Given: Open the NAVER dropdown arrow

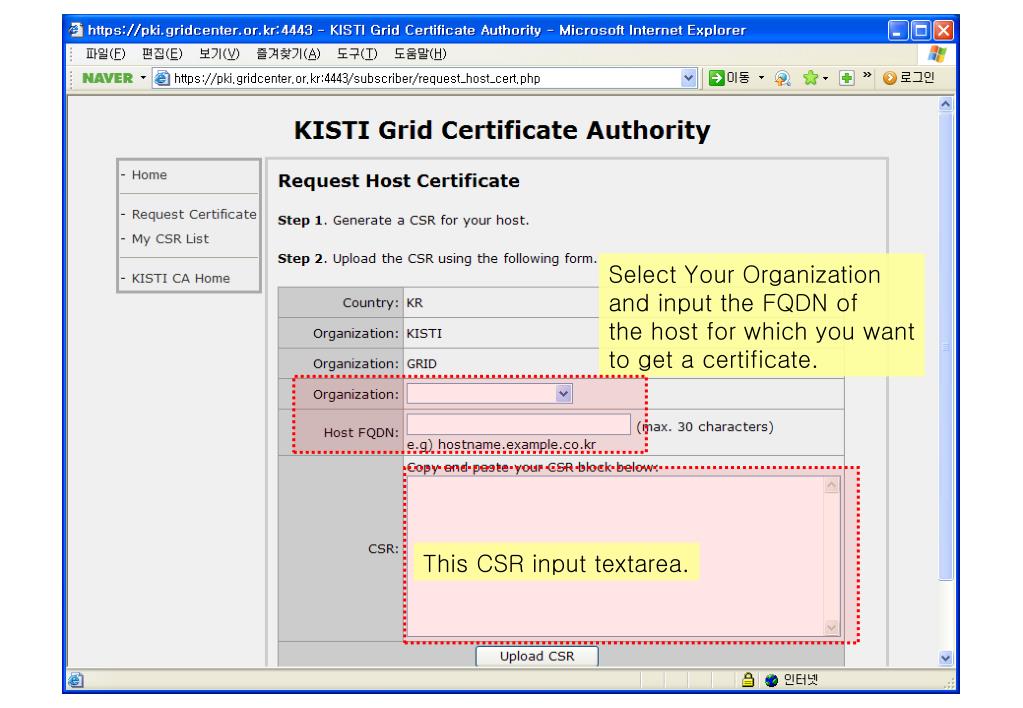Looking at the screenshot, I should point(143,78).
